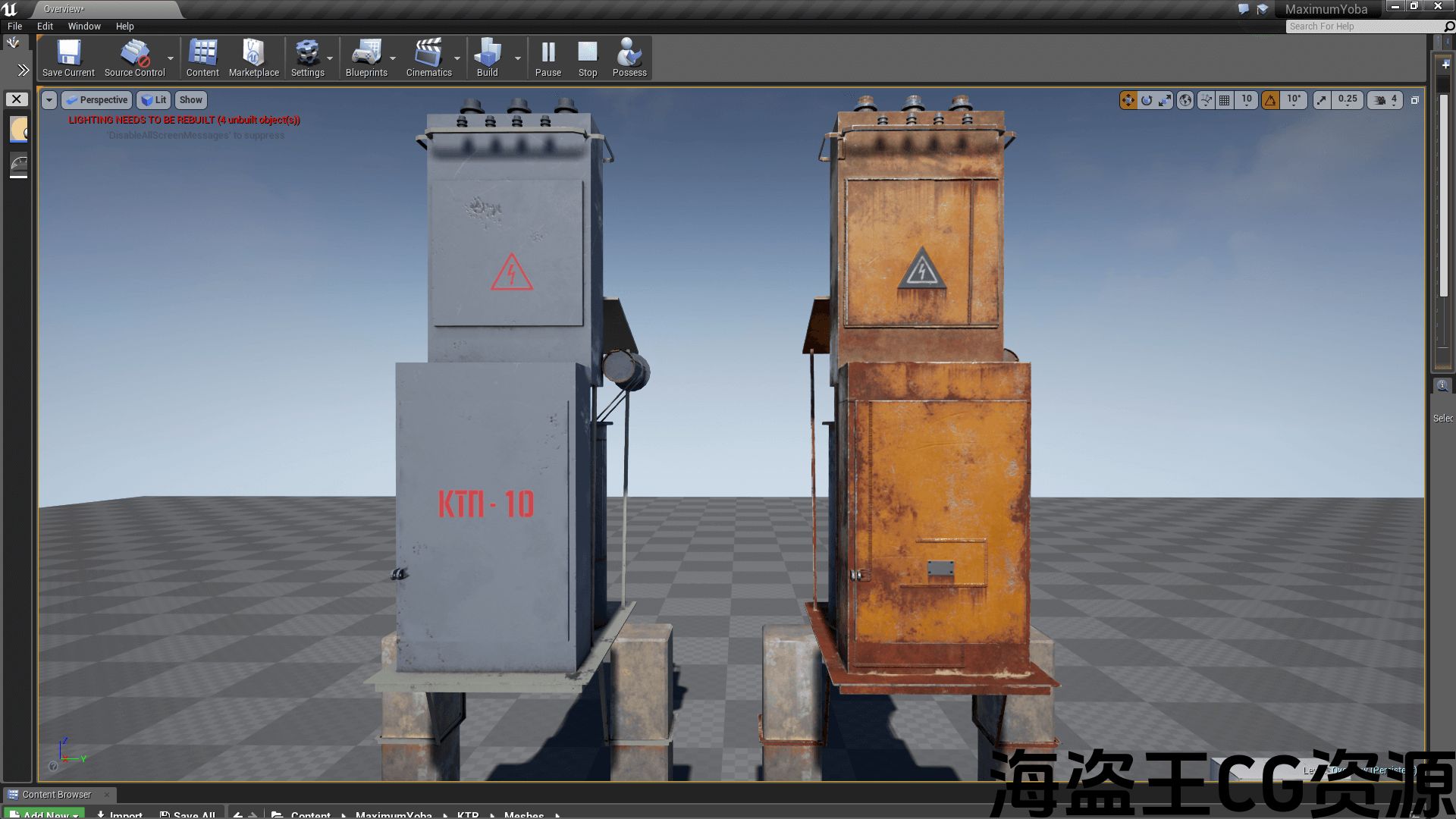Toggle rotation angle snapping

(1271, 100)
